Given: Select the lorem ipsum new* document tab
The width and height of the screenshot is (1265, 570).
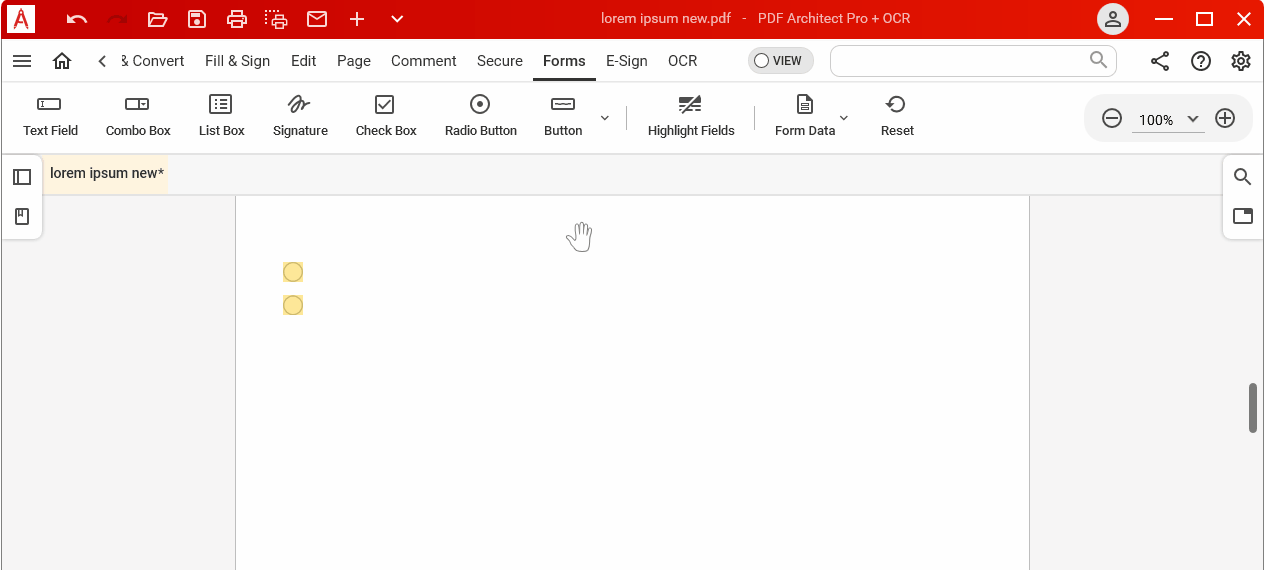Looking at the screenshot, I should pos(107,173).
